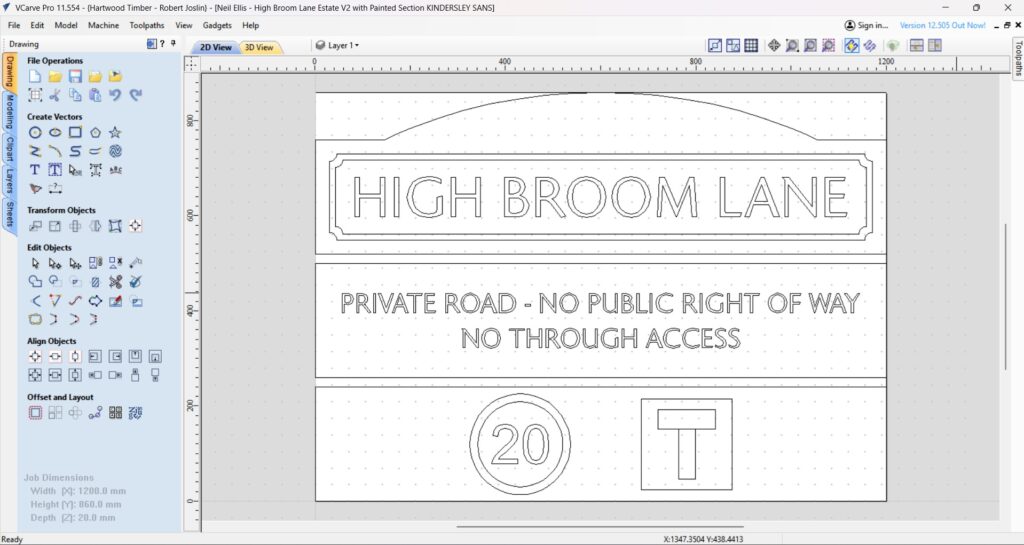Switch to the 3D View tab
Image resolution: width=1024 pixels, height=545 pixels.
click(x=259, y=47)
